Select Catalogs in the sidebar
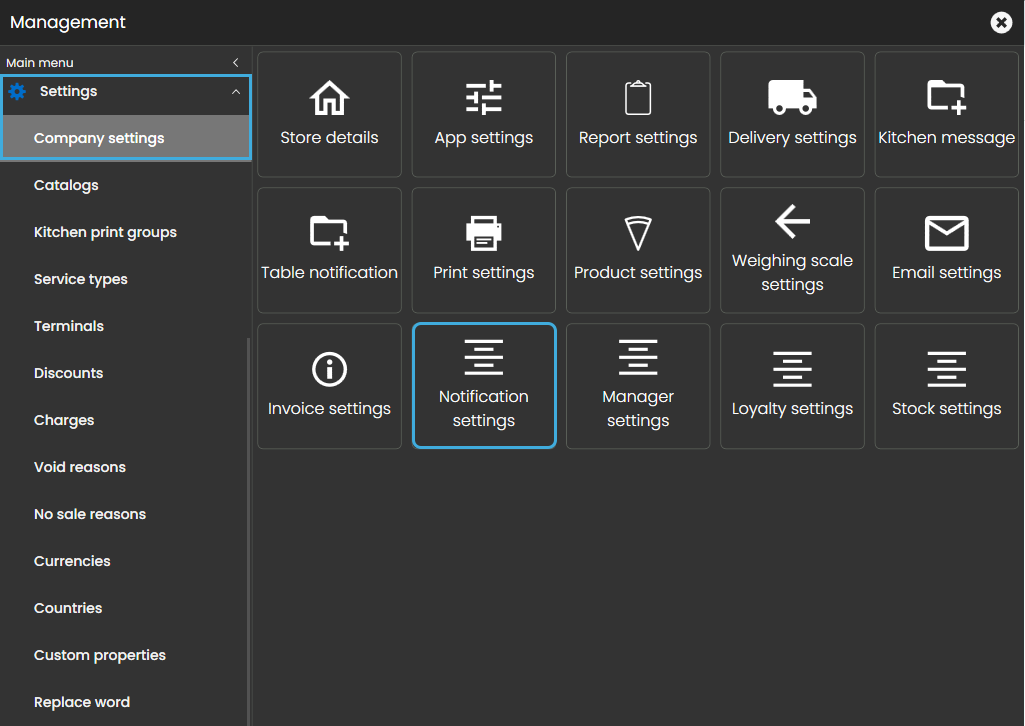Image resolution: width=1025 pixels, height=726 pixels. tap(66, 185)
